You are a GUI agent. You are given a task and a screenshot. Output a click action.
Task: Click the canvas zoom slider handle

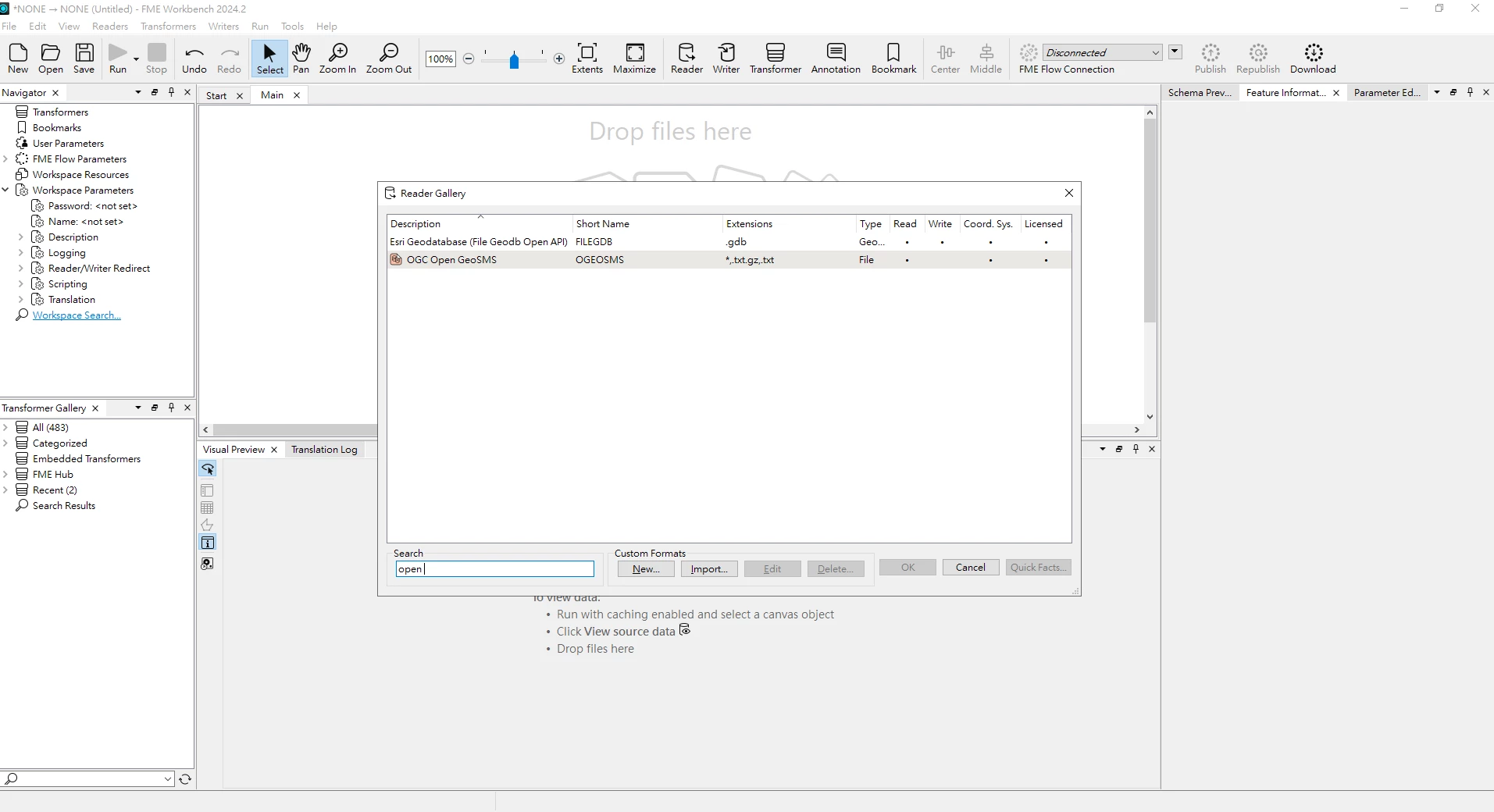pyautogui.click(x=514, y=60)
